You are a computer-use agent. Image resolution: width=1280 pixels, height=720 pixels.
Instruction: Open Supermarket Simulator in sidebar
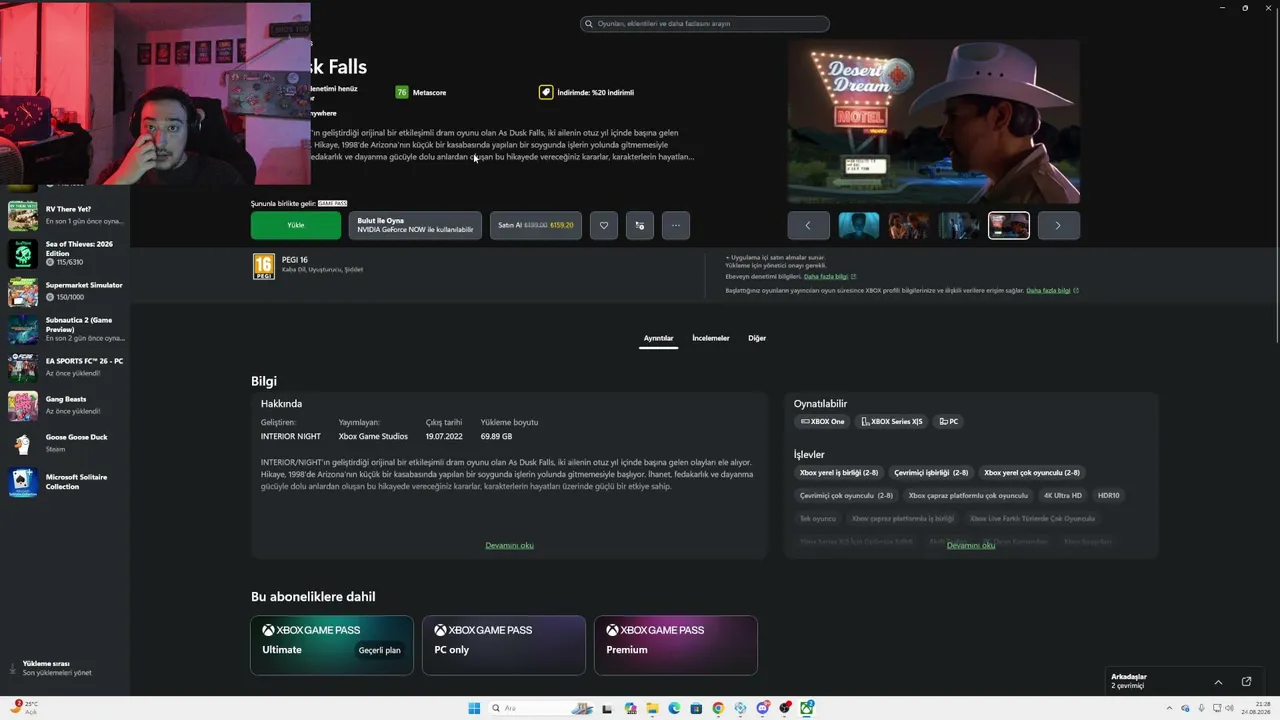click(66, 291)
